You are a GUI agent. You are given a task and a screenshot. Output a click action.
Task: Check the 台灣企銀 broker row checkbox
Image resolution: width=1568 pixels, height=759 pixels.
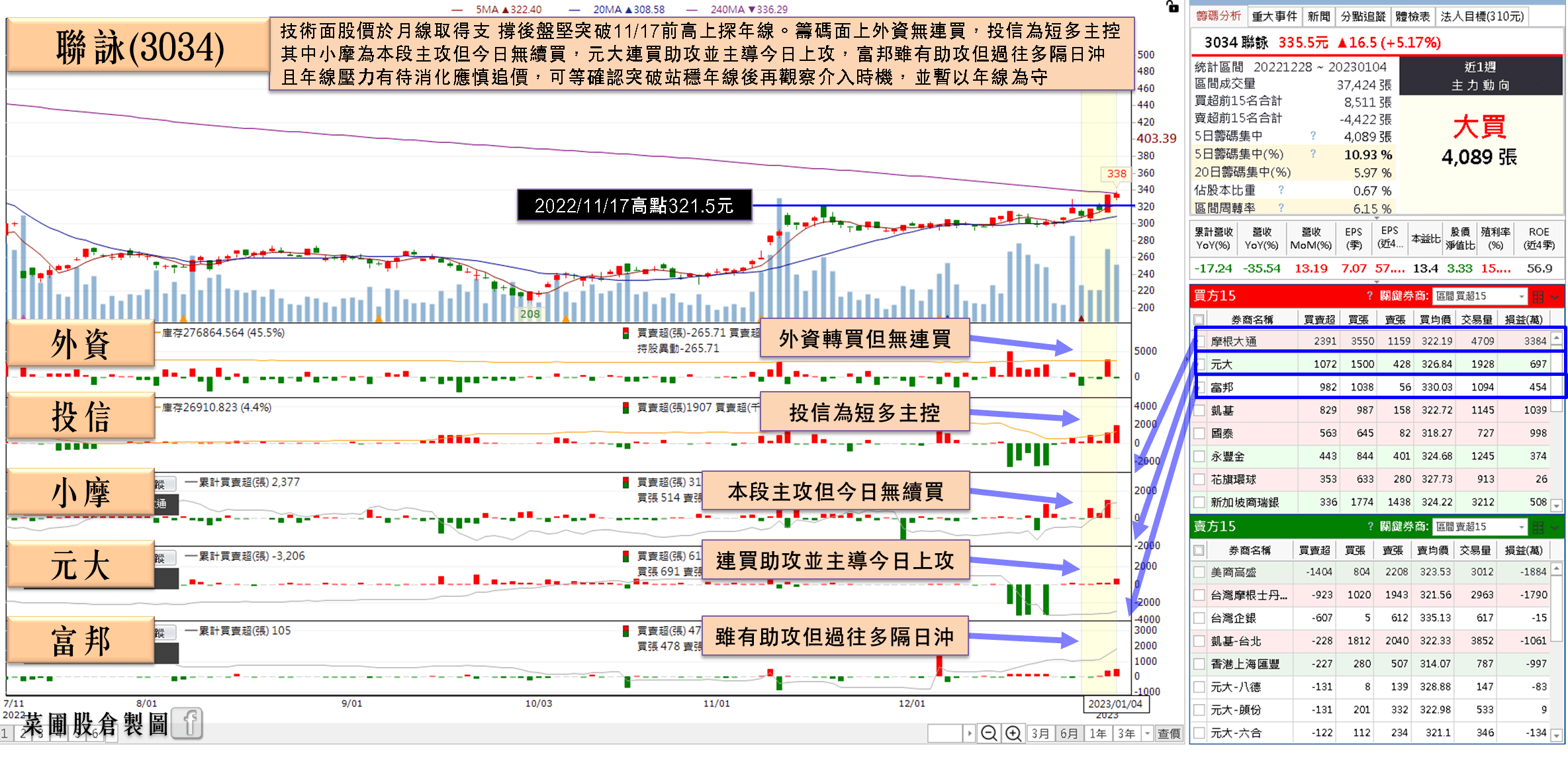click(1199, 618)
